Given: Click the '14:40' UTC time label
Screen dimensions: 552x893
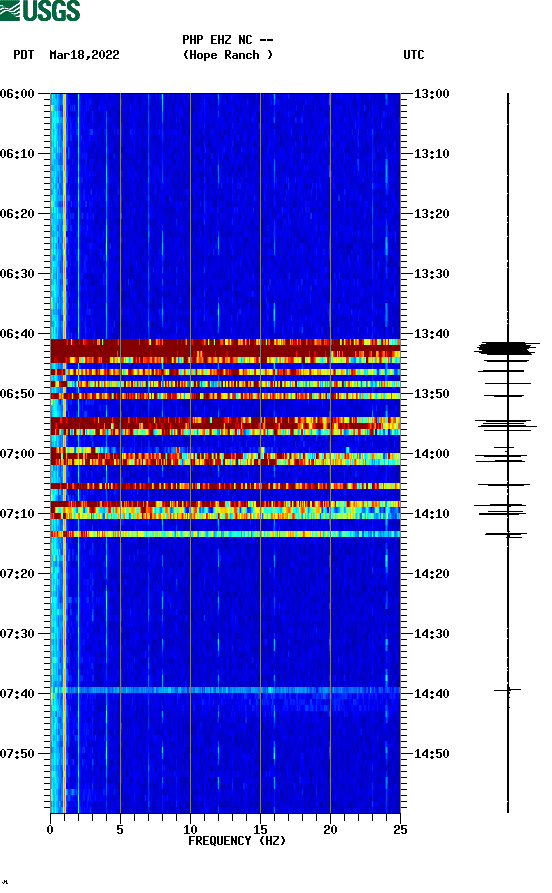Looking at the screenshot, I should (432, 694).
